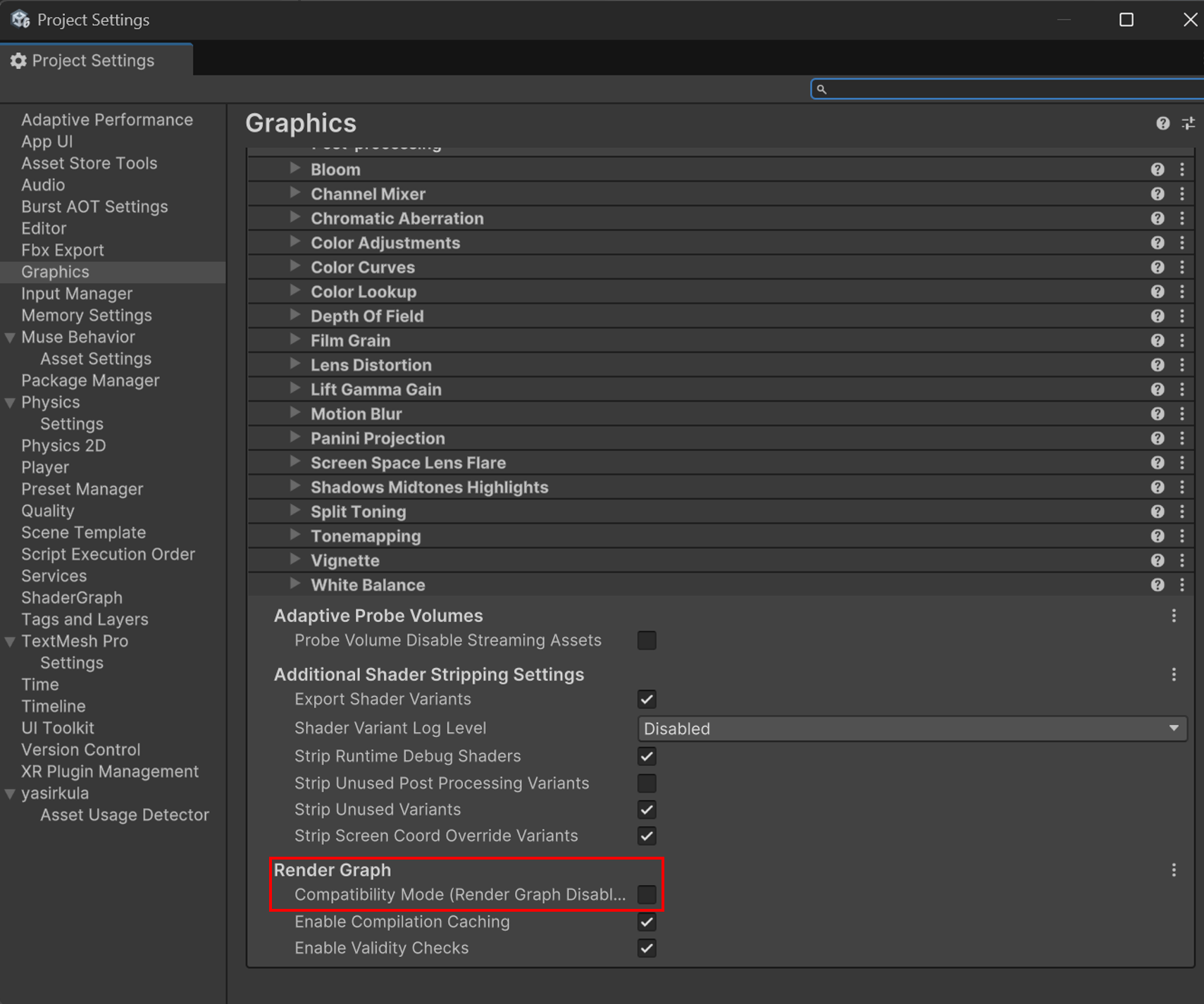Switch to the Project Settings tab
The width and height of the screenshot is (1204, 1004).
pos(94,61)
